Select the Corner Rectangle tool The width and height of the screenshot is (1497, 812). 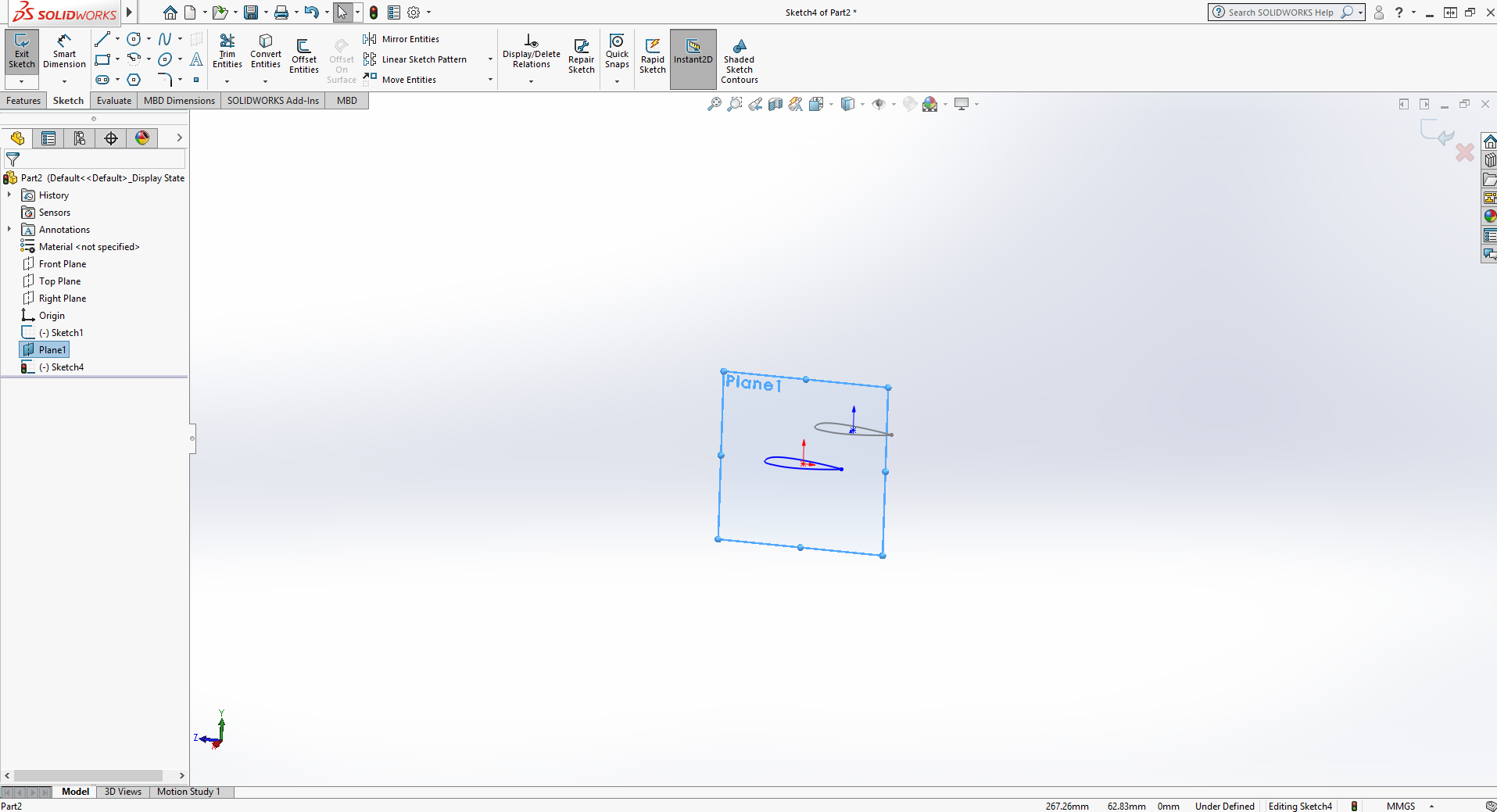point(102,59)
